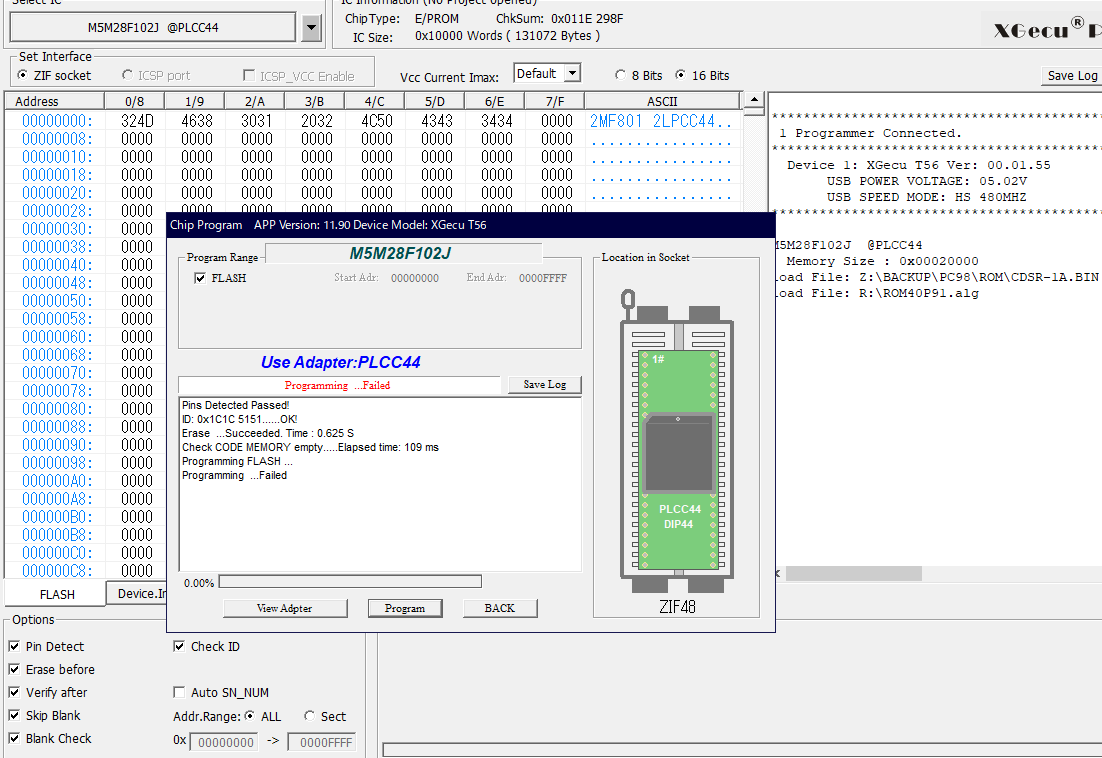
Task: Uncheck the Check ID option
Action: (x=180, y=647)
